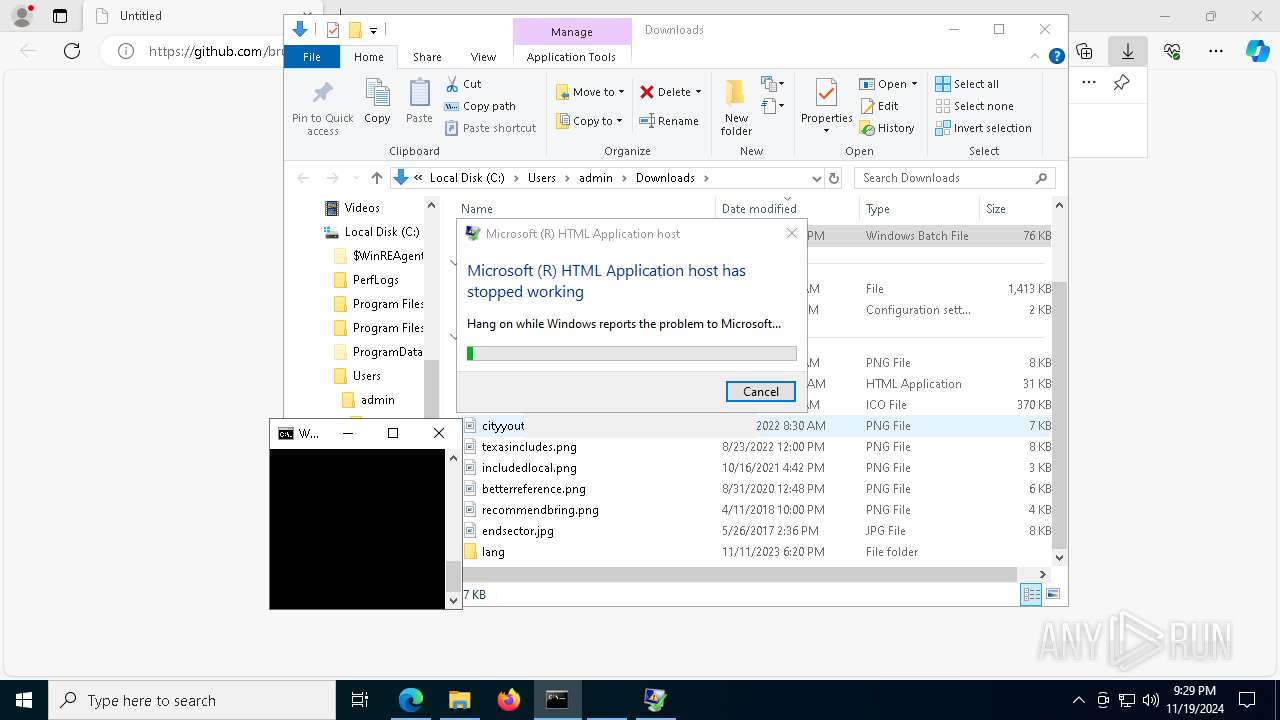Screen dimensions: 1280x720
Task: Sort by Type column header
Action: pos(919,209)
